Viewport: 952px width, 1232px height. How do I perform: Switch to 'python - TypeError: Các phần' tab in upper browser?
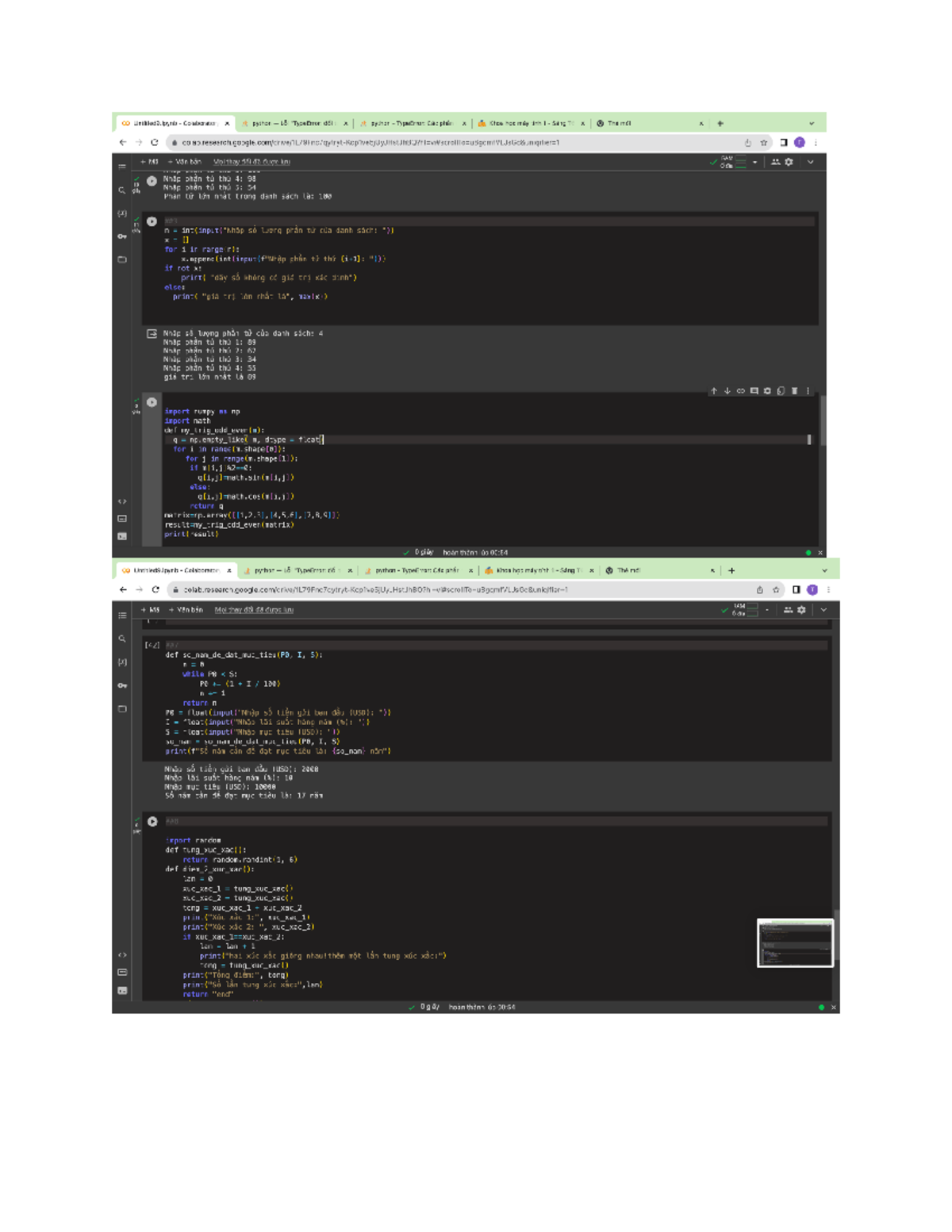point(412,124)
